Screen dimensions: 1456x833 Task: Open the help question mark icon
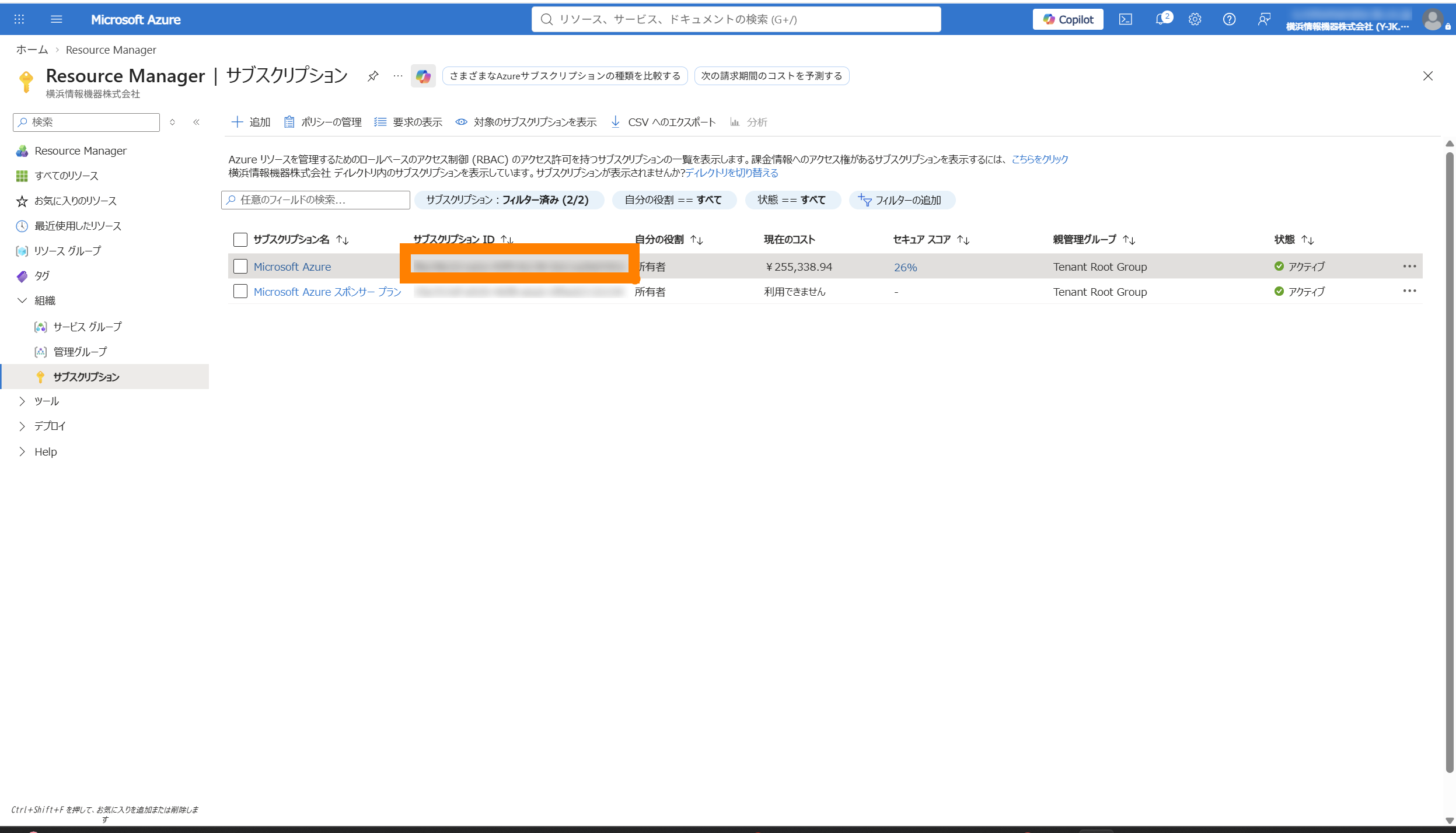tap(1229, 19)
